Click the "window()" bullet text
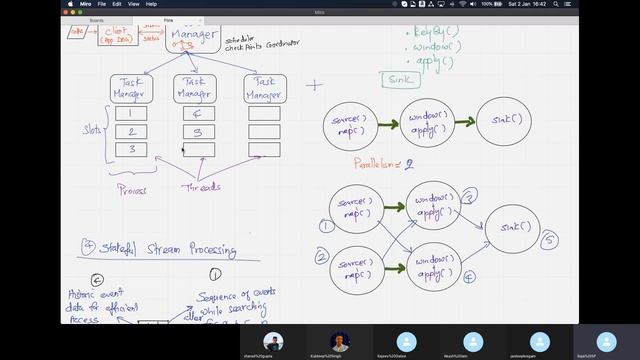 437,46
